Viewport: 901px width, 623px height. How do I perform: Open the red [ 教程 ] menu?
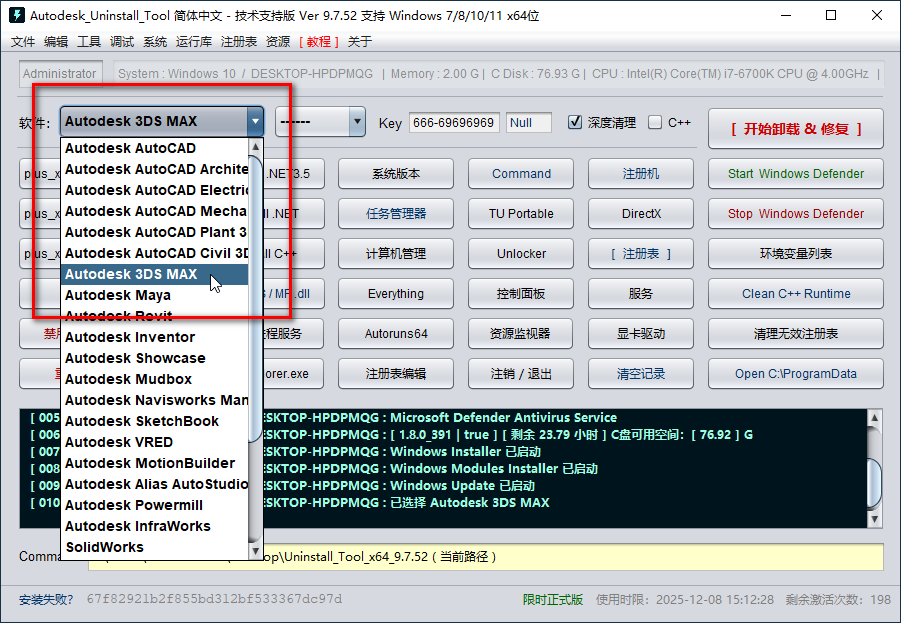point(319,41)
